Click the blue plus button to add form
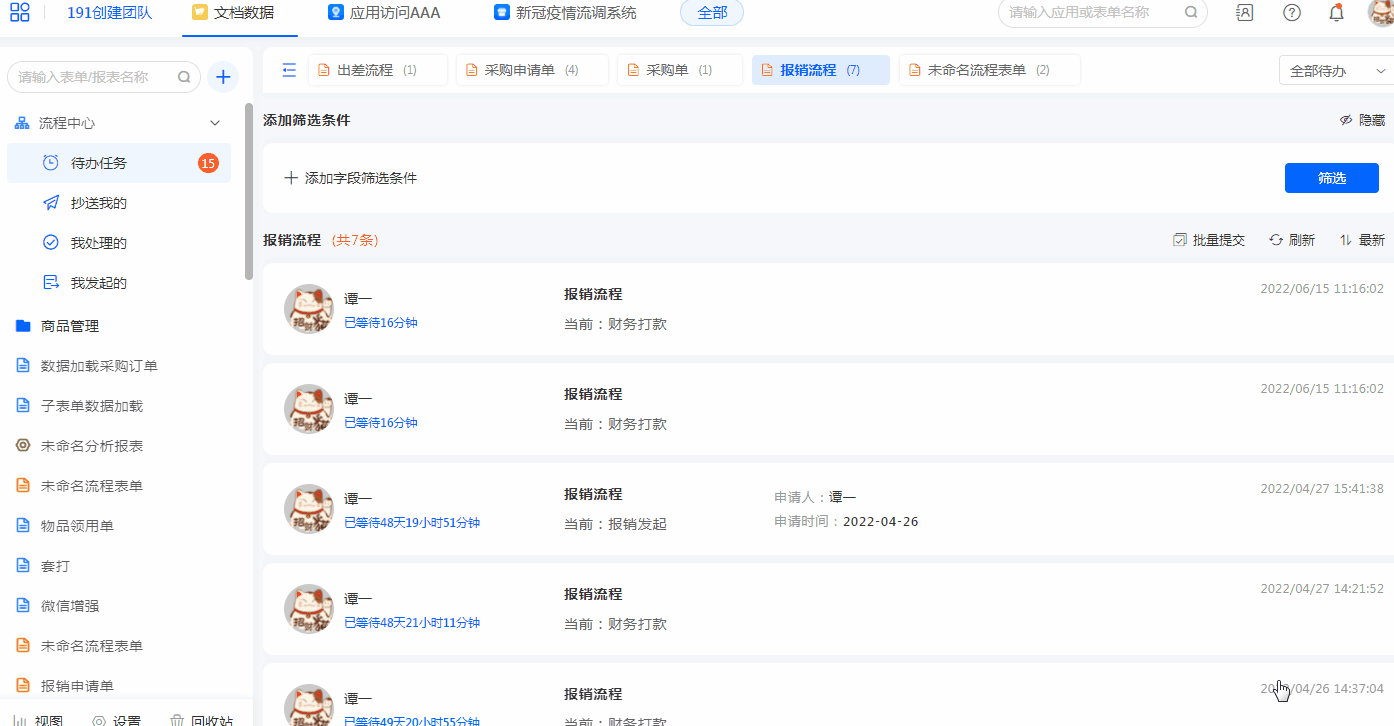The image size is (1394, 726). coord(223,77)
